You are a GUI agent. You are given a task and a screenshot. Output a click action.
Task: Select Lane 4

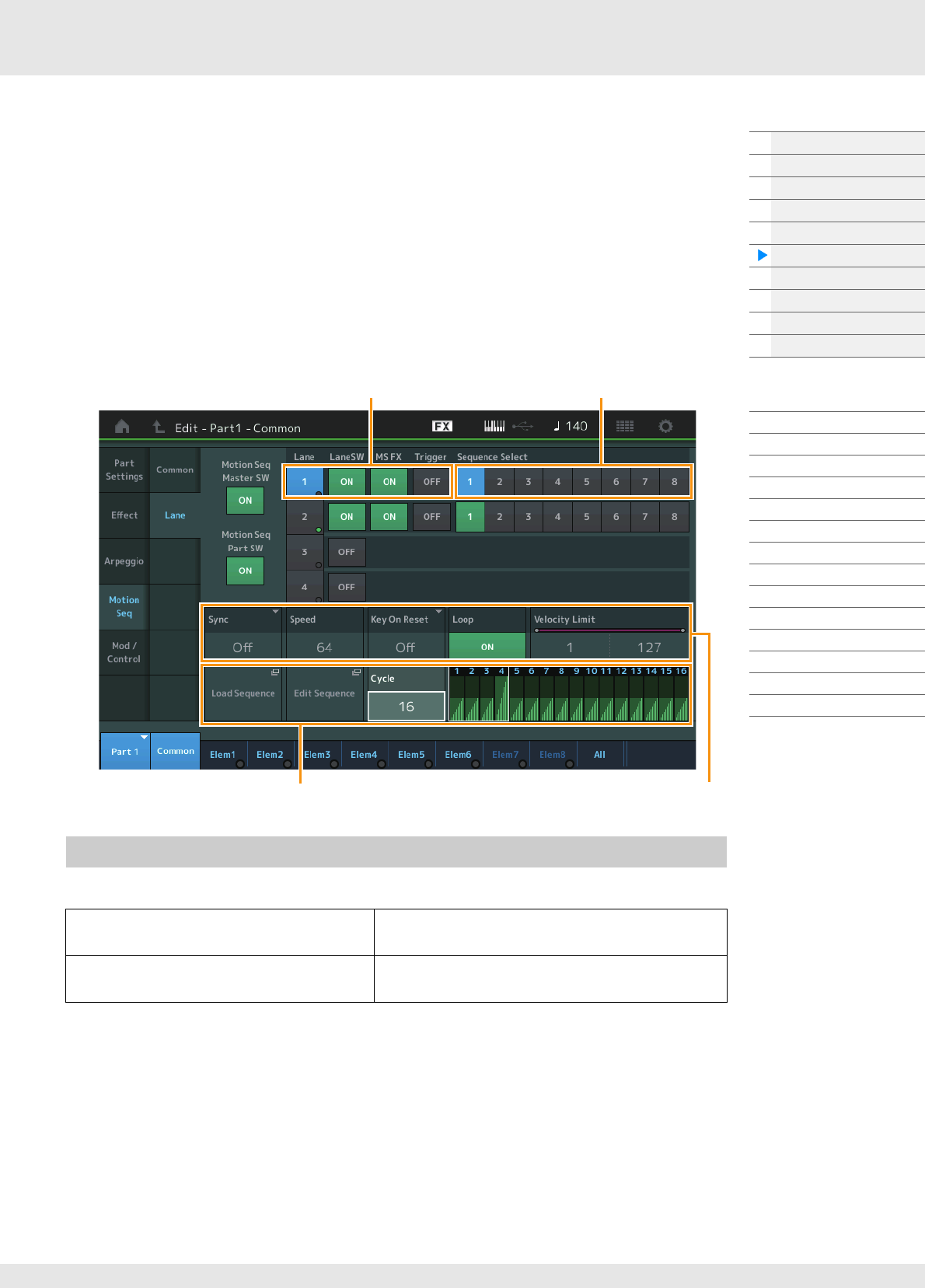coord(305,587)
